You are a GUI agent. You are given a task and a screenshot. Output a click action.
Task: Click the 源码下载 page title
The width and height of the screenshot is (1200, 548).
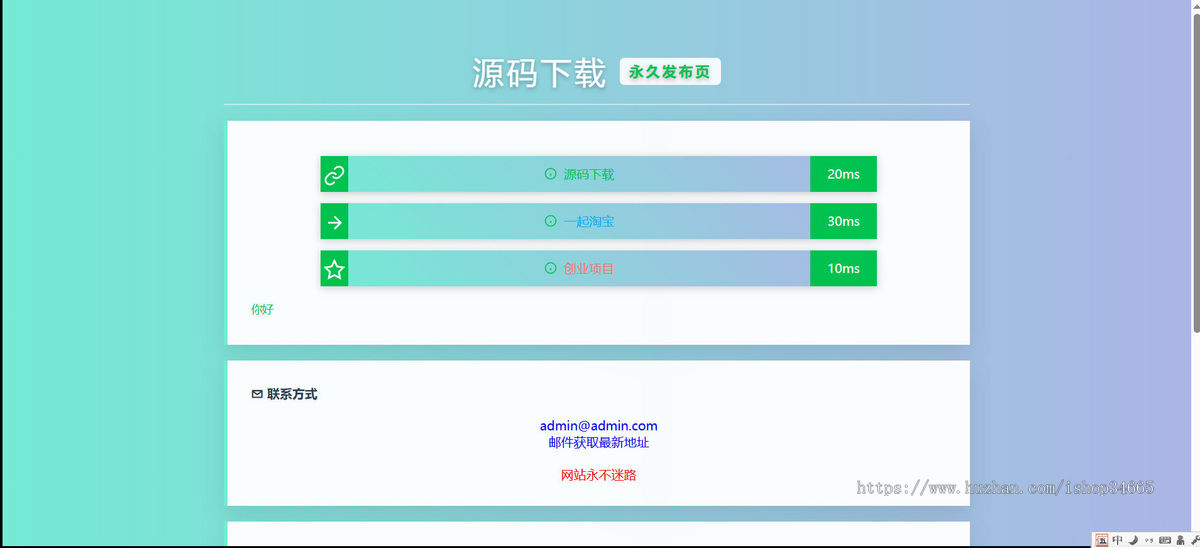(539, 73)
